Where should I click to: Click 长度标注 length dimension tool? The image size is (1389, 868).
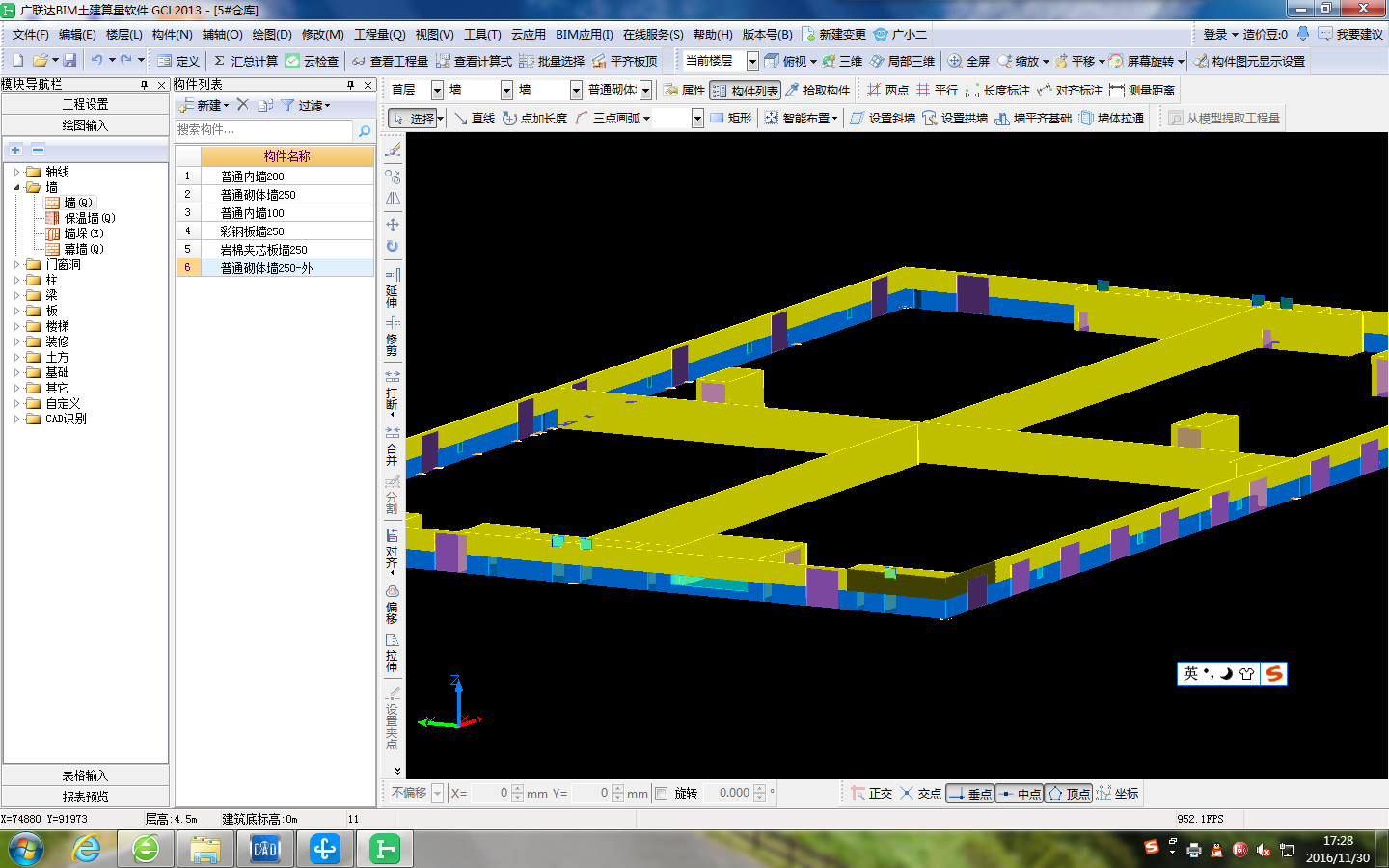click(997, 90)
